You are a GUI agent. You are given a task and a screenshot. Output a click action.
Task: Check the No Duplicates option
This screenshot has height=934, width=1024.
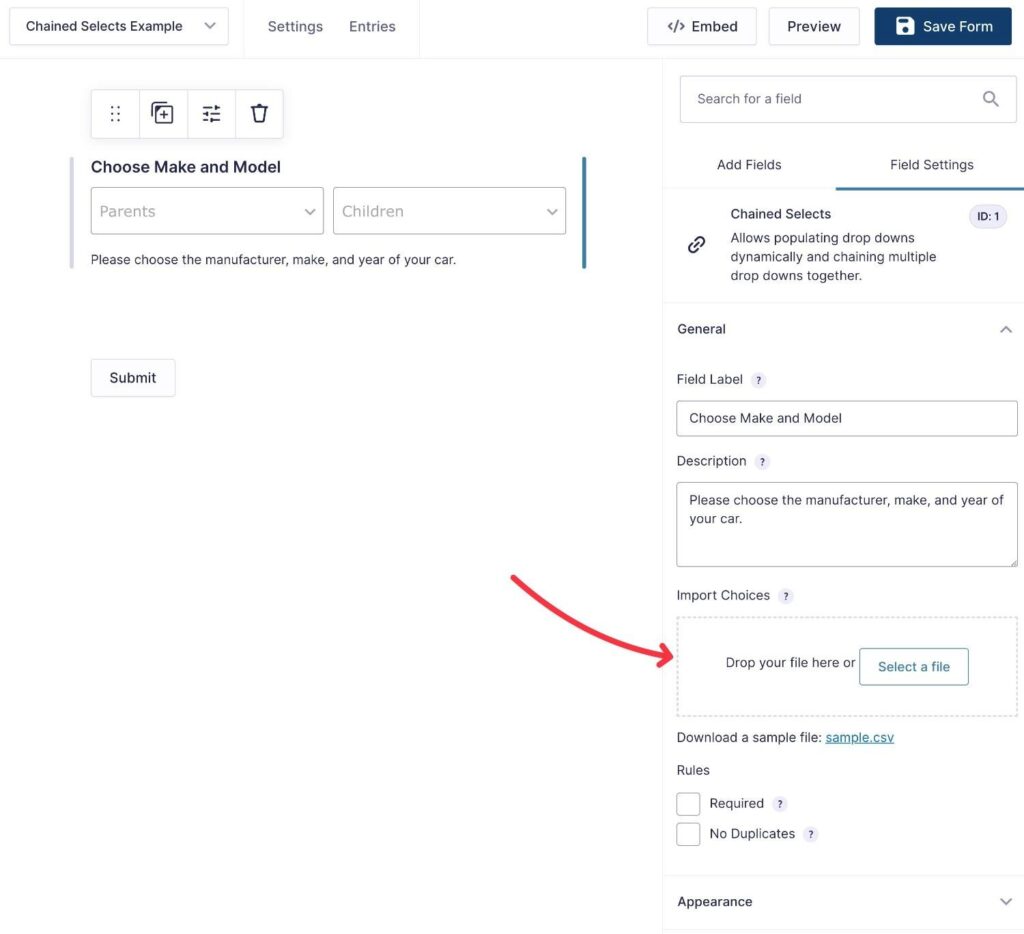tap(688, 833)
